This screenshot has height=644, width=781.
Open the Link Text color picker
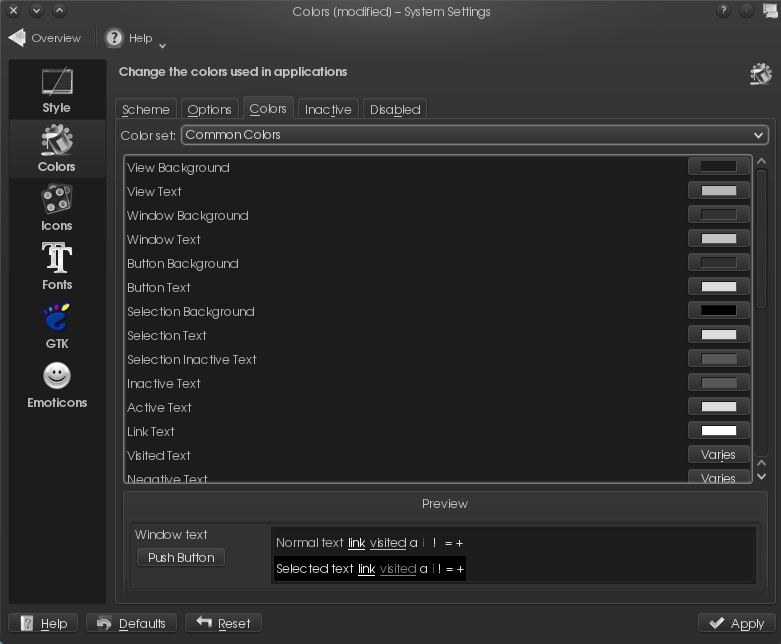[719, 430]
